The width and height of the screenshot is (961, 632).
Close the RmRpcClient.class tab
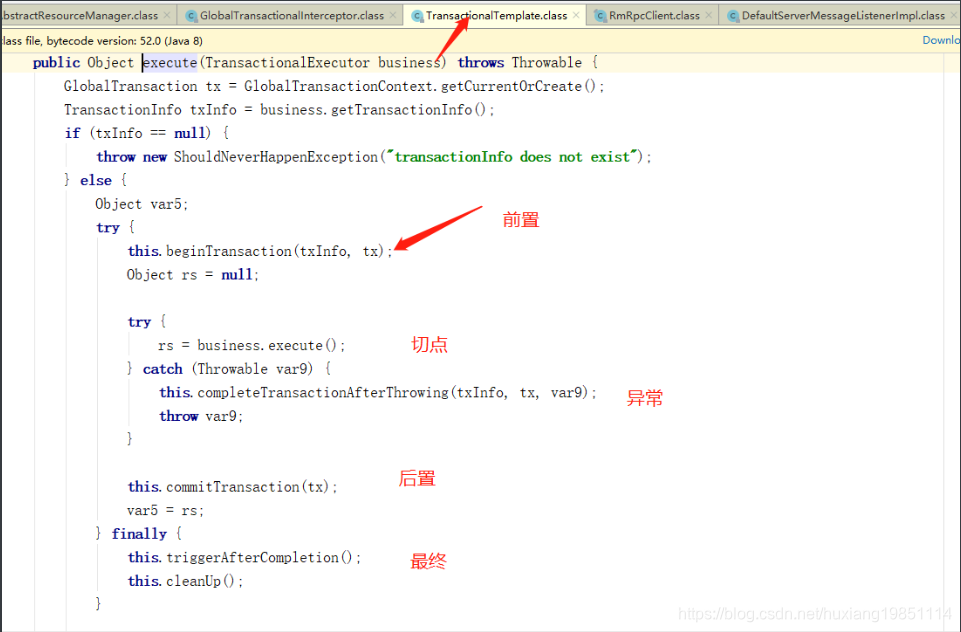point(708,15)
